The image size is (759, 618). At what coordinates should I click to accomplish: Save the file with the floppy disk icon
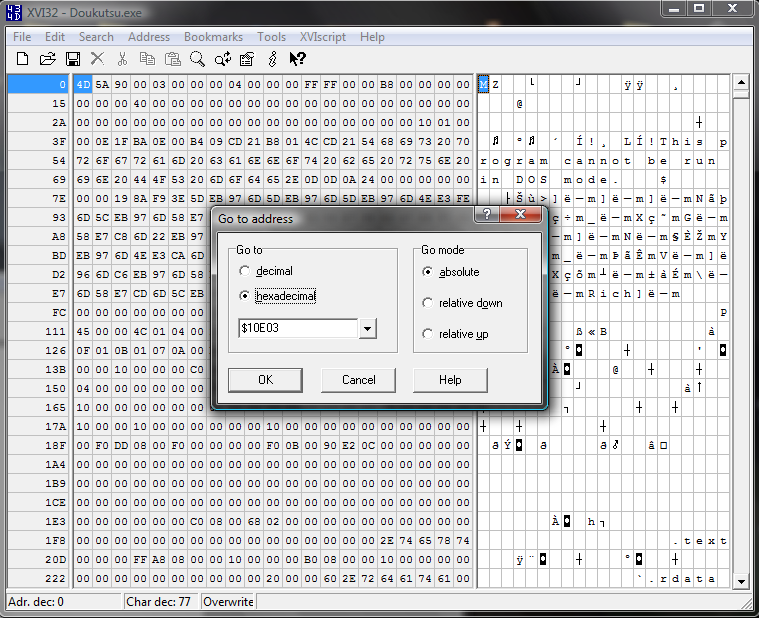tap(73, 59)
